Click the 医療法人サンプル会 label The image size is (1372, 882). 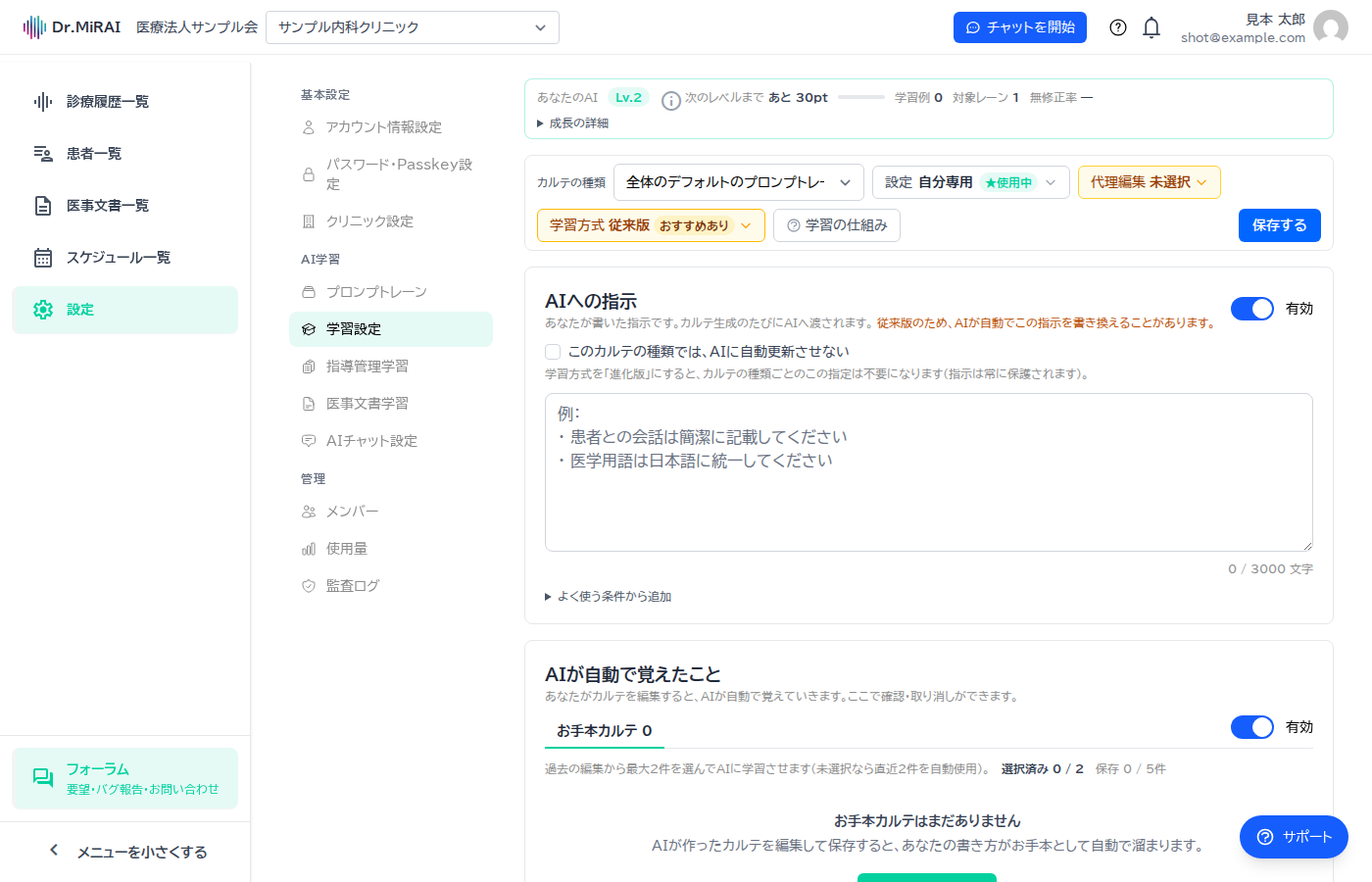(x=197, y=27)
